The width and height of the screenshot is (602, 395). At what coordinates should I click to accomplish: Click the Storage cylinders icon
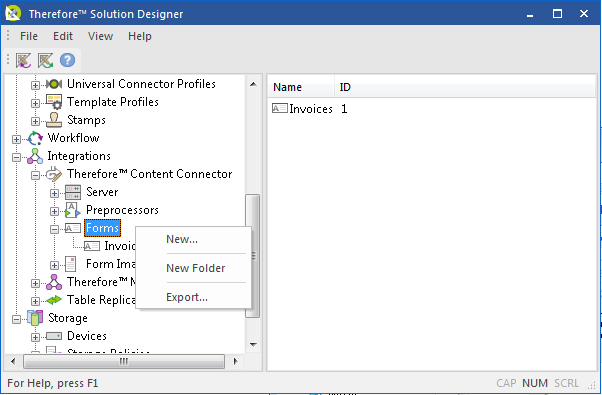click(x=35, y=318)
